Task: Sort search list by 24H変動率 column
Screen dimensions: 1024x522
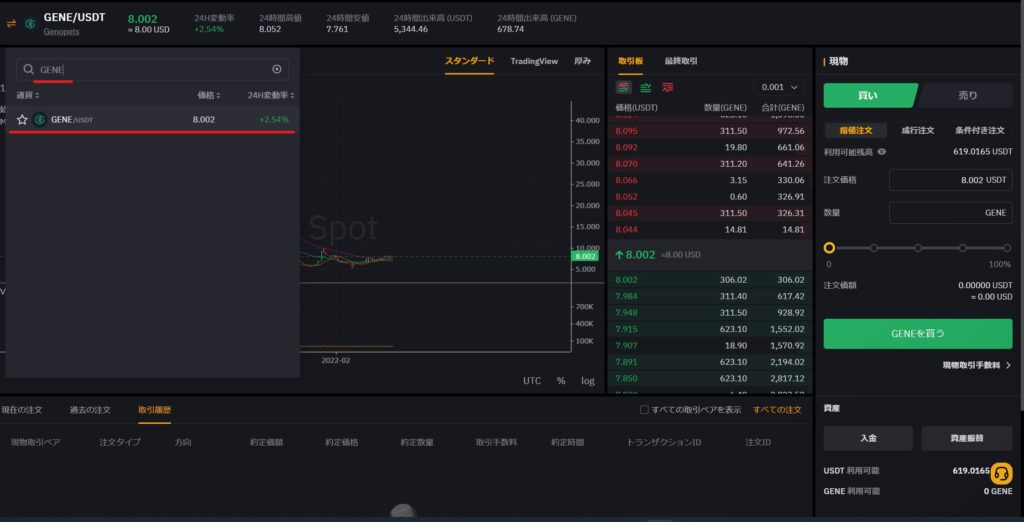Action: point(271,95)
